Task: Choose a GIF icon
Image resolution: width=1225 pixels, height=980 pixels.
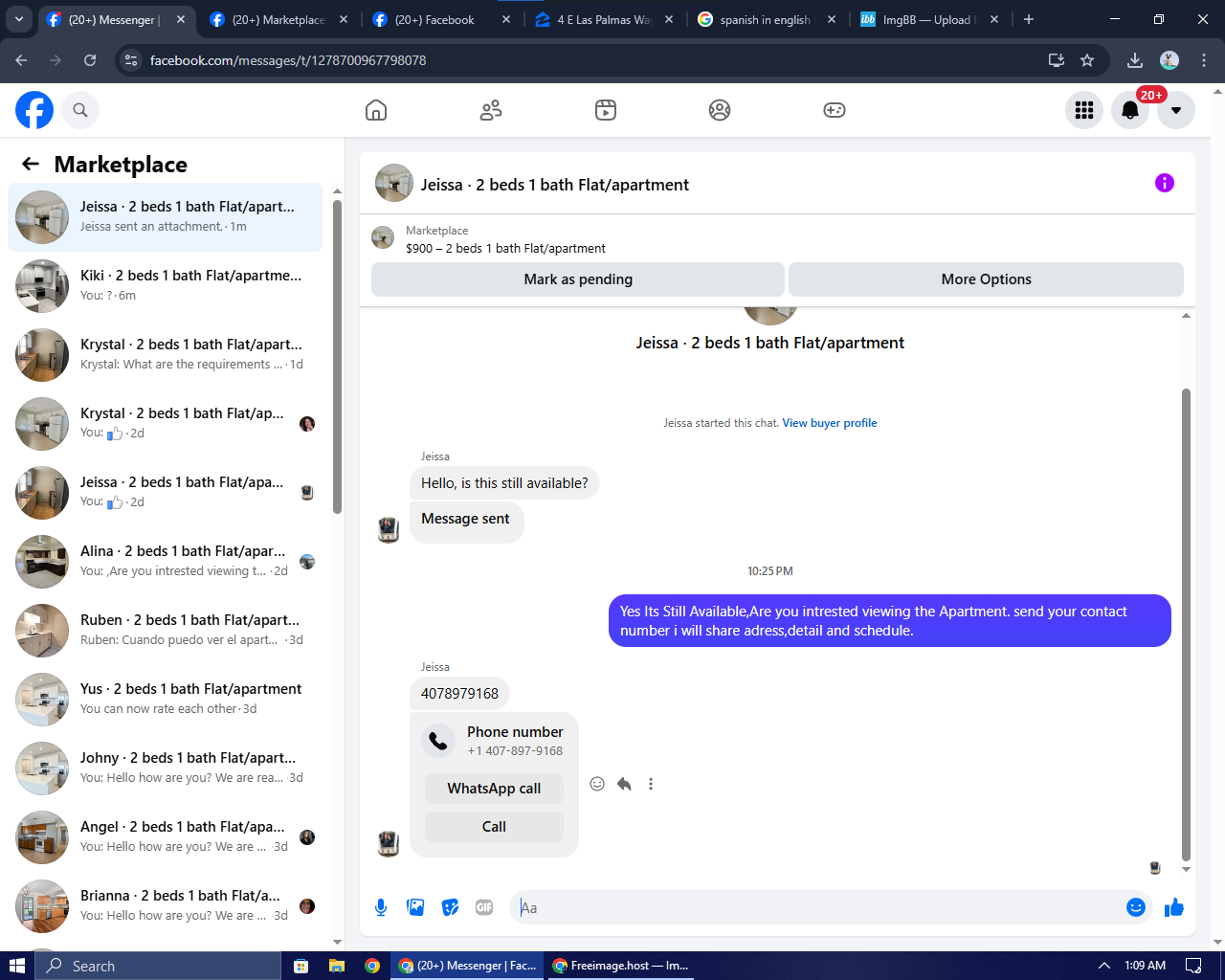Action: point(484,907)
